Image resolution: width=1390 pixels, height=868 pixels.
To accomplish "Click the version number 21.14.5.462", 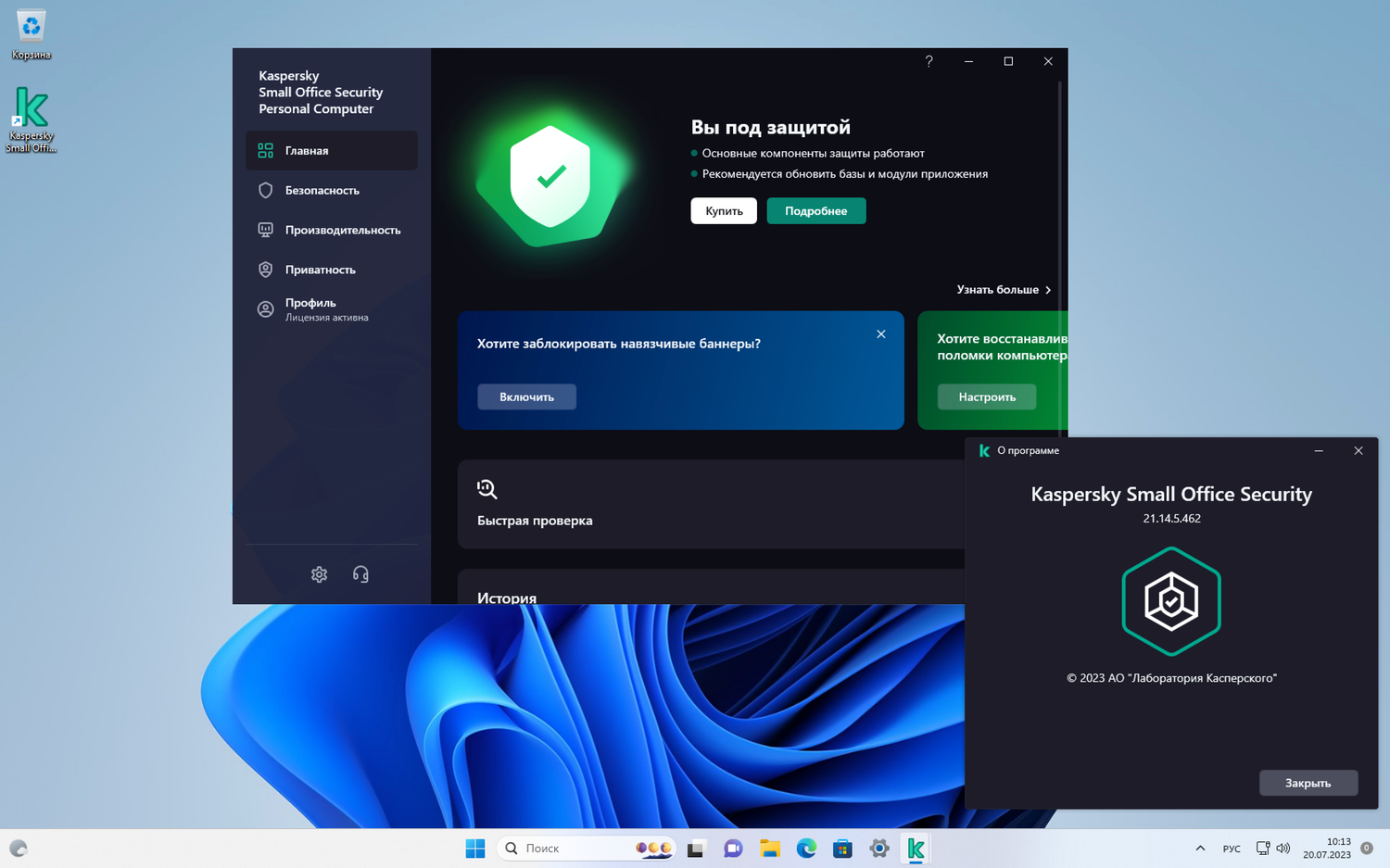I will (x=1171, y=519).
